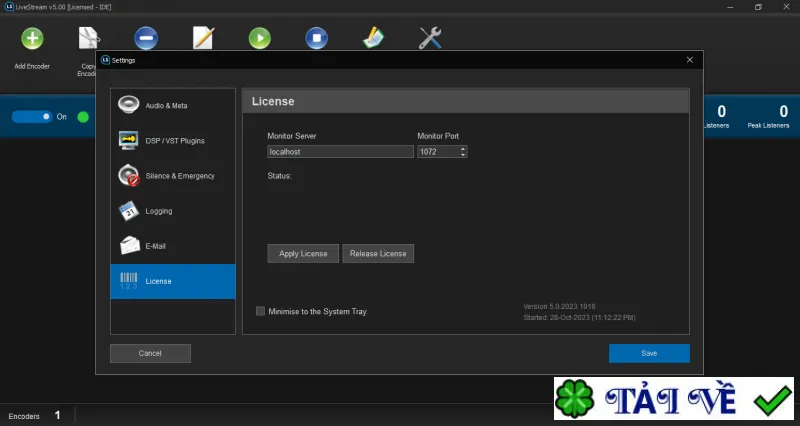Click the Apply License button
This screenshot has height=426, width=800.
click(303, 254)
